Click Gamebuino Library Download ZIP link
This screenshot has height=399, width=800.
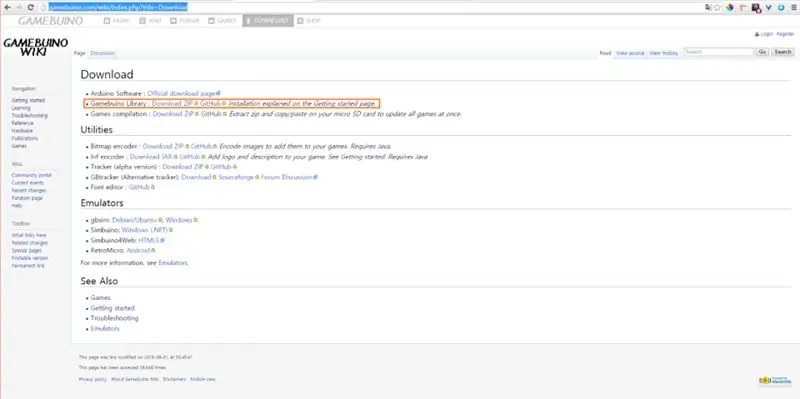[x=172, y=104]
